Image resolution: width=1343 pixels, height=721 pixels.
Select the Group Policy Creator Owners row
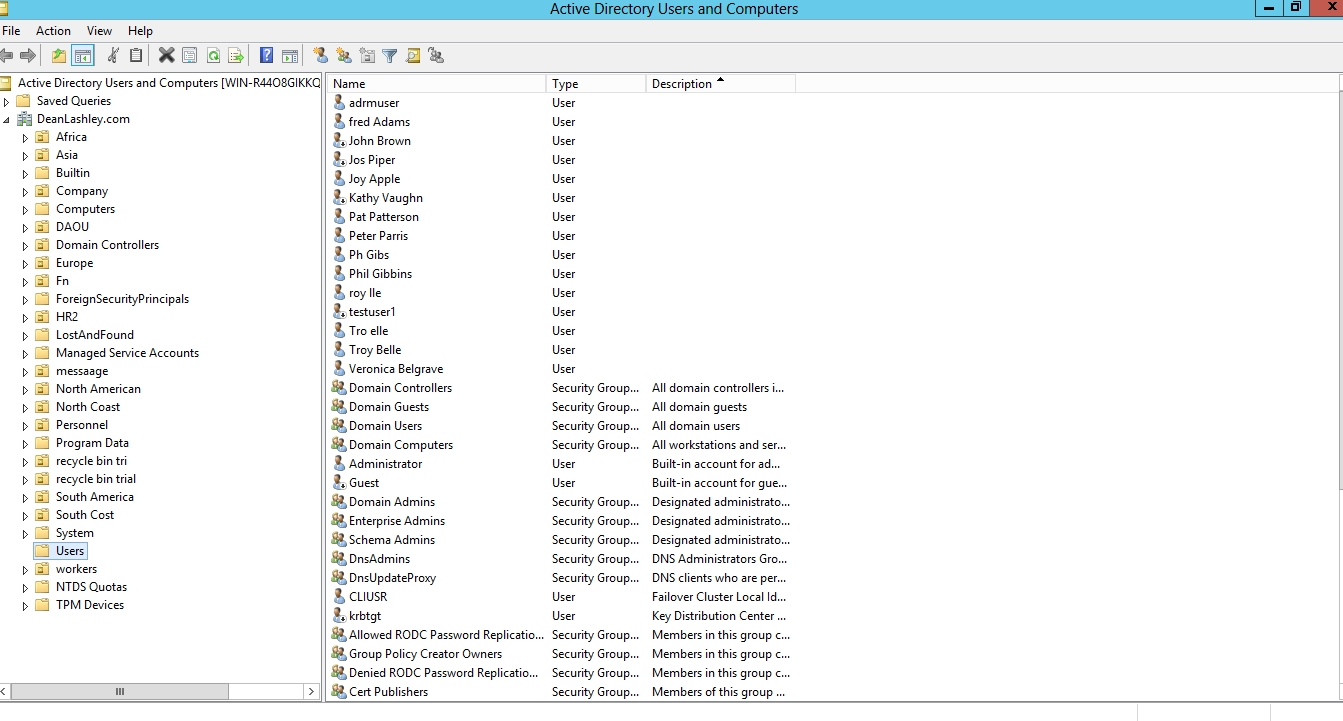tap(561, 654)
